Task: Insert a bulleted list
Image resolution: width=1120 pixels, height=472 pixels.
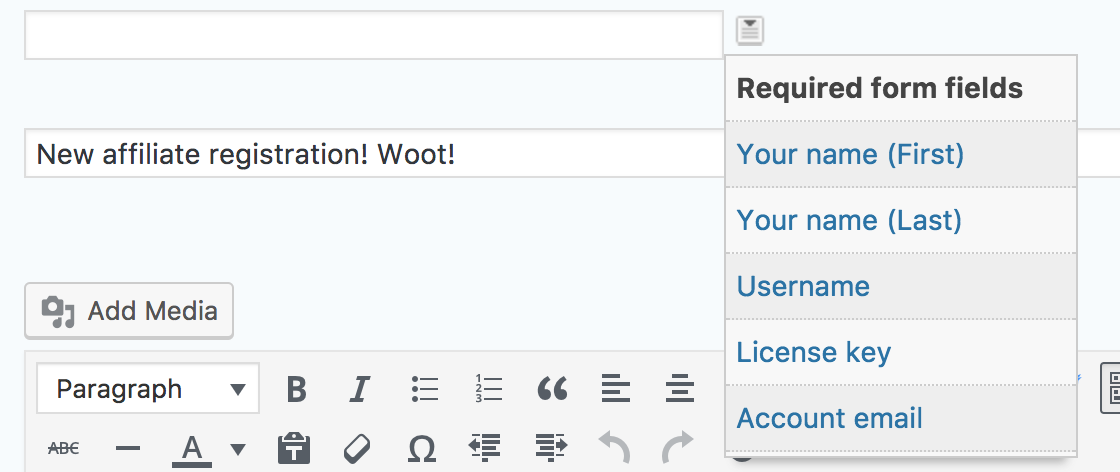Action: (x=425, y=389)
